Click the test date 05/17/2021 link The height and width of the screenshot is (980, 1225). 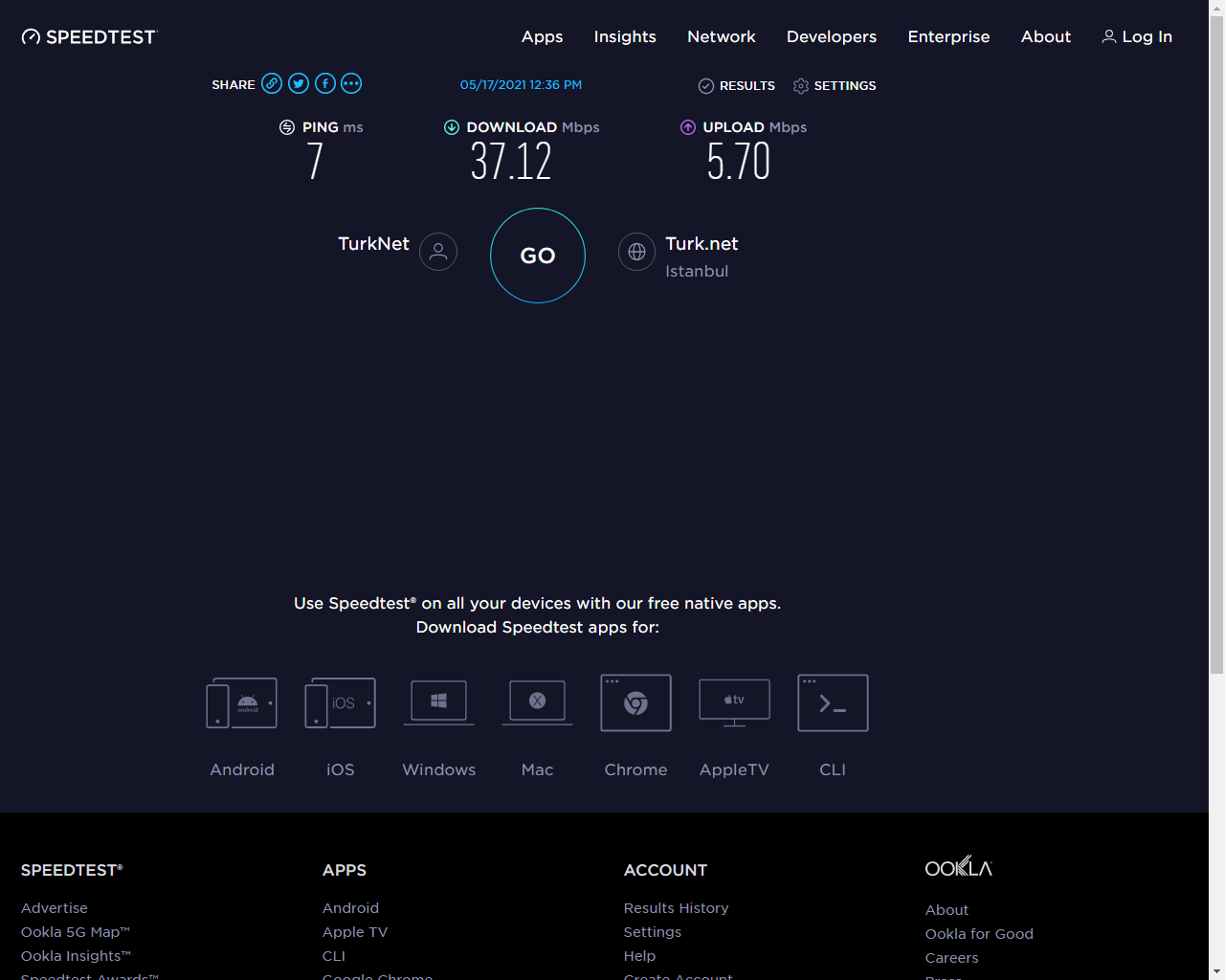point(521,84)
